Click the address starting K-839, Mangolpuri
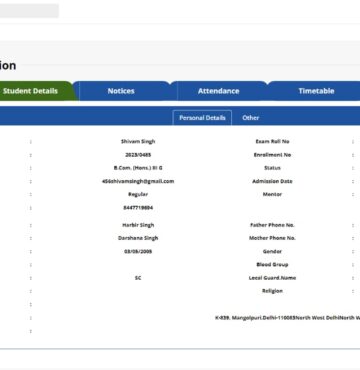This screenshot has width=360, height=370. click(x=288, y=318)
